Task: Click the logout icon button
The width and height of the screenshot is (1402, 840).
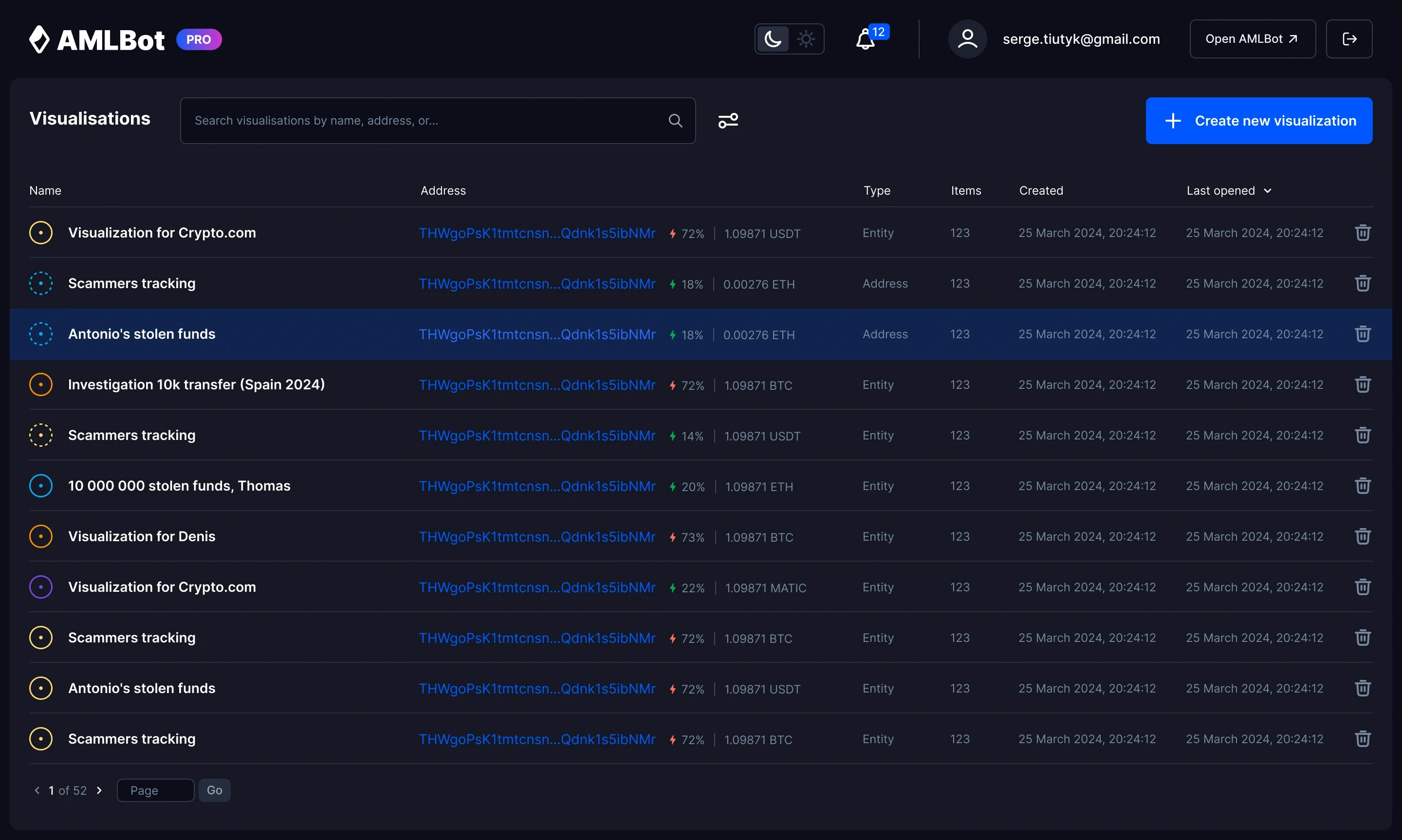Action: (x=1349, y=39)
